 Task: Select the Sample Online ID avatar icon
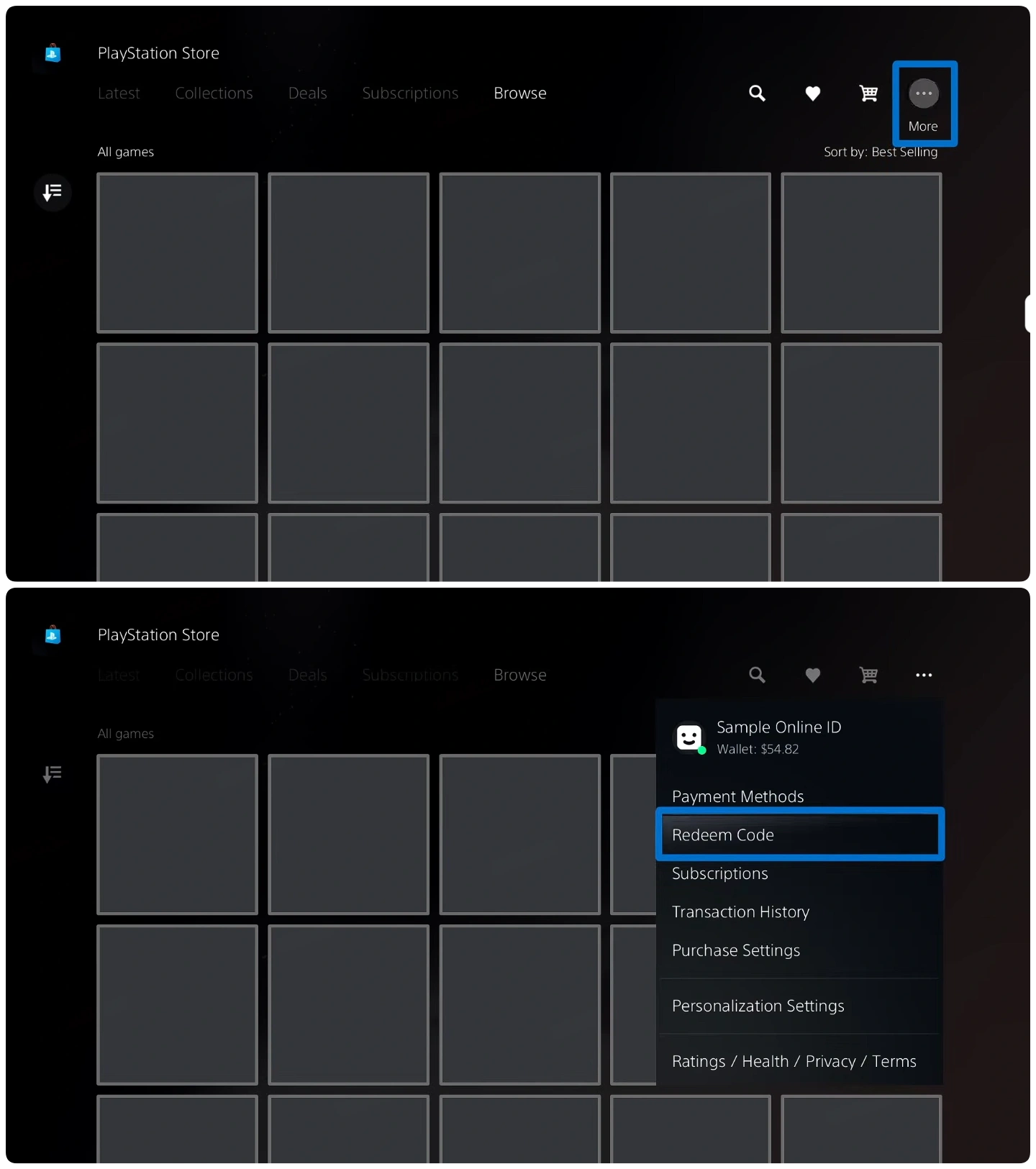(689, 737)
